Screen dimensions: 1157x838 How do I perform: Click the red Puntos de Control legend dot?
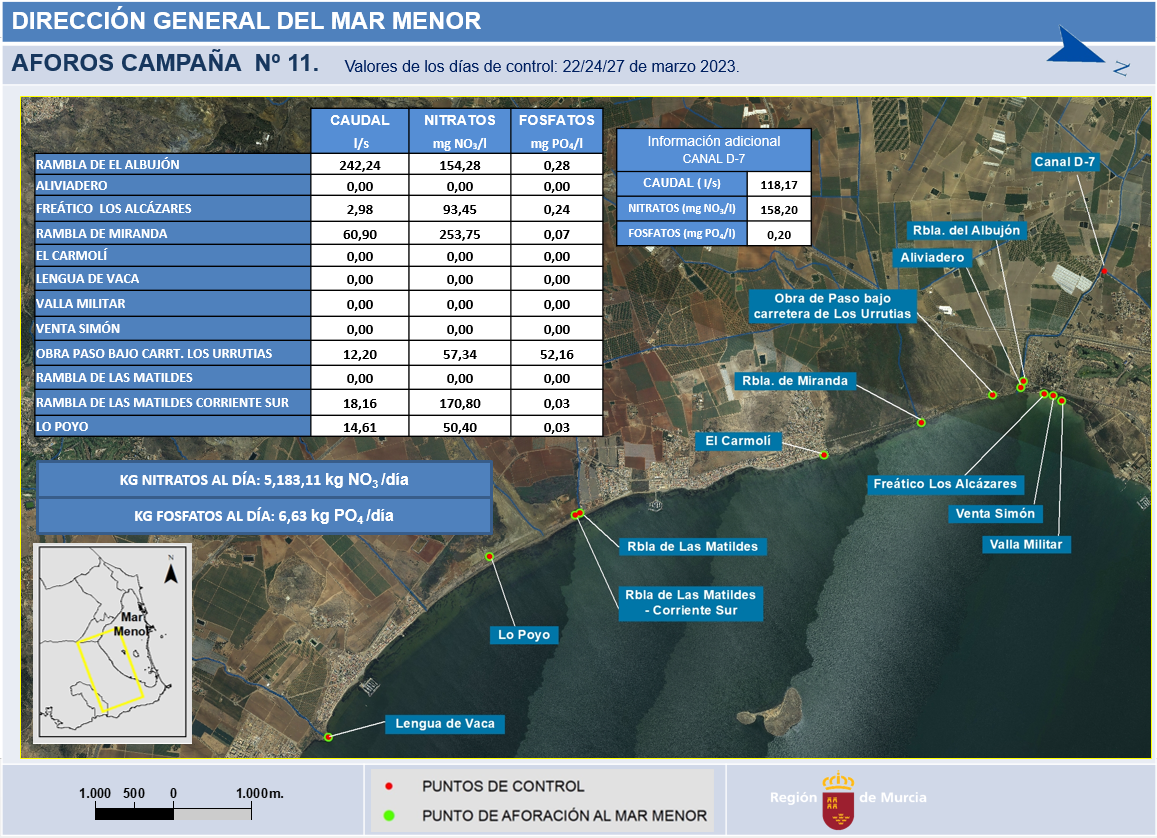389,786
